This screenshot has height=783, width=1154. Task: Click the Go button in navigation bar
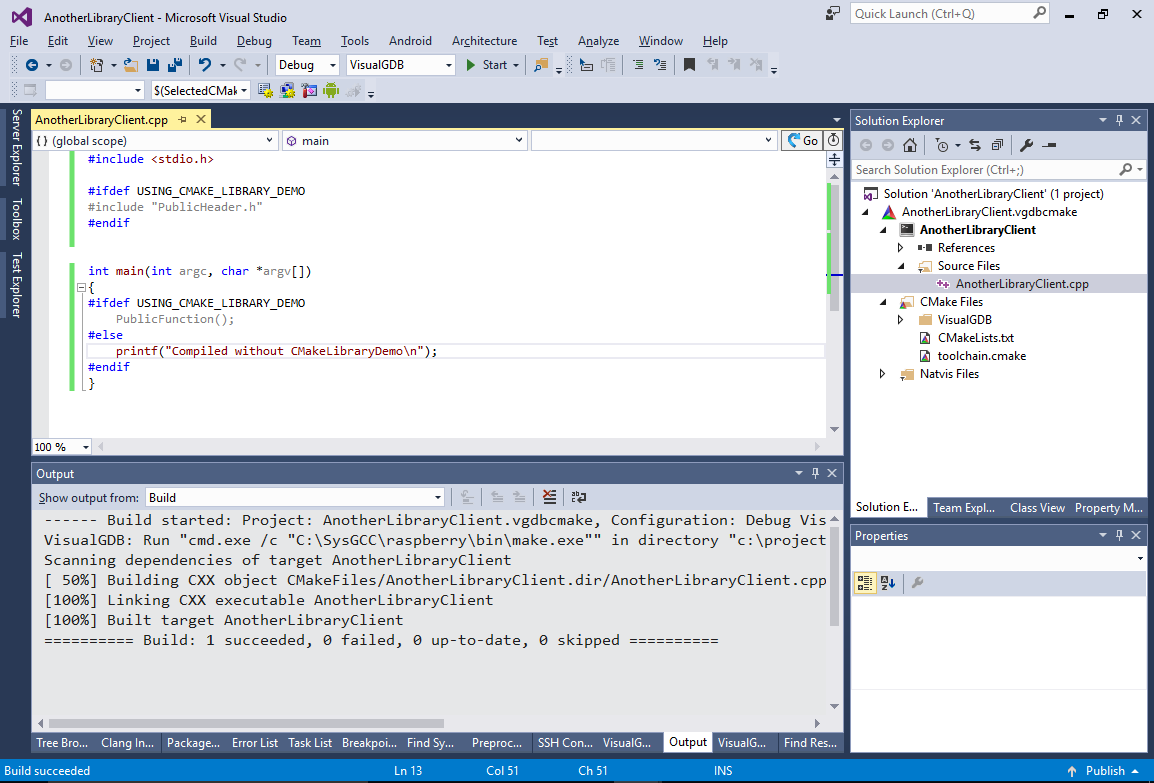point(801,141)
